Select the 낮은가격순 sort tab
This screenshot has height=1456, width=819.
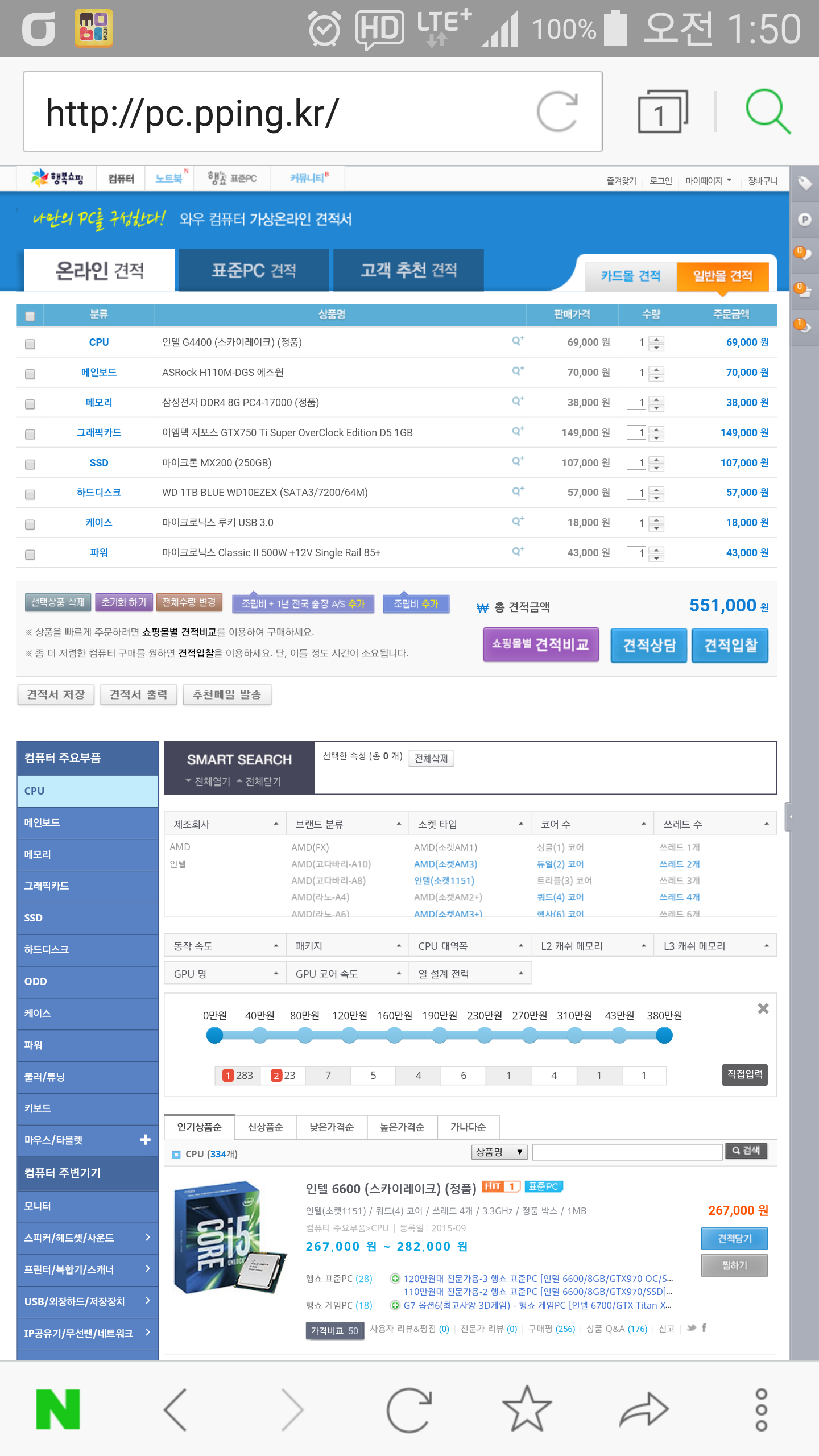point(331,1127)
